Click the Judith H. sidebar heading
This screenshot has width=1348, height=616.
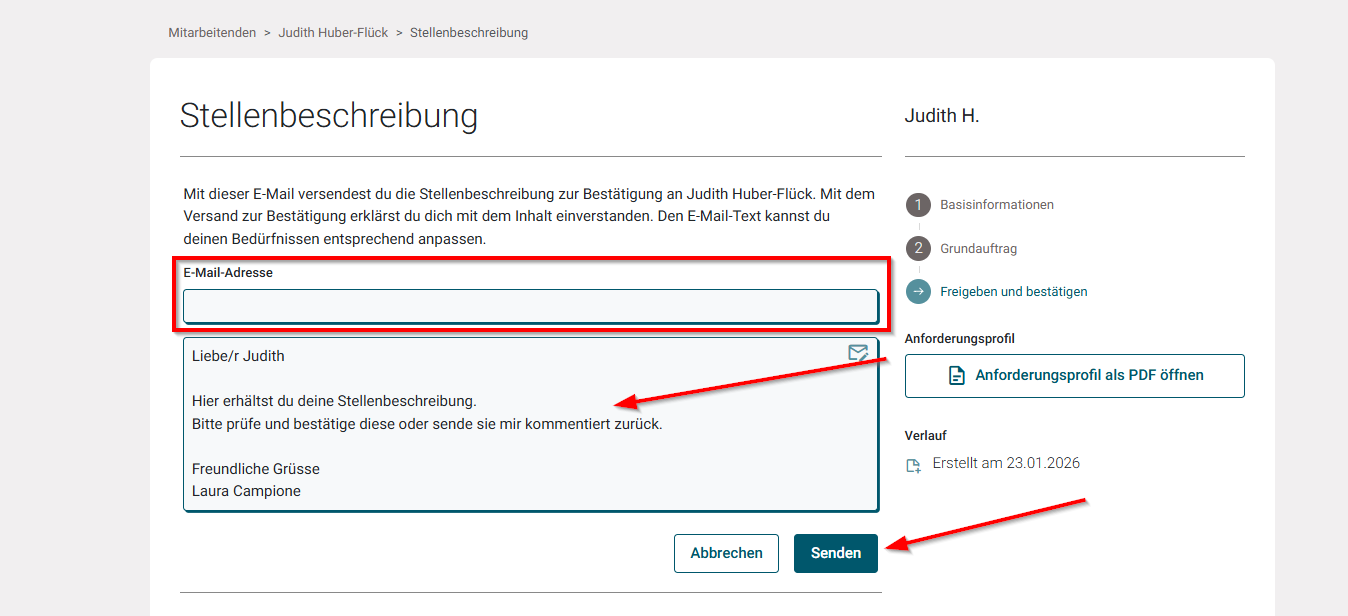coord(941,115)
